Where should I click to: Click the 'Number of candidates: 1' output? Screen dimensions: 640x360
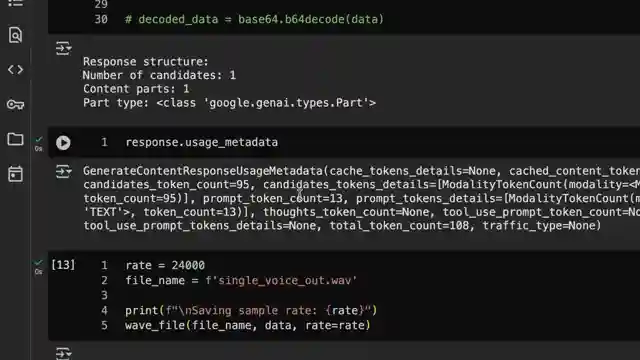pyautogui.click(x=159, y=75)
